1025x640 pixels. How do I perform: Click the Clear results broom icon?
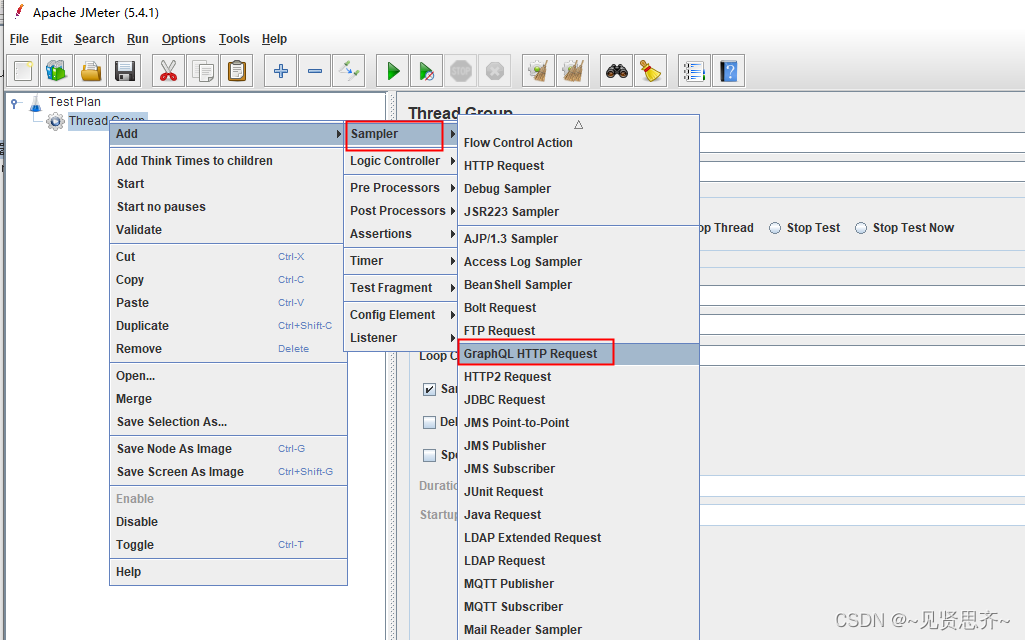[539, 71]
